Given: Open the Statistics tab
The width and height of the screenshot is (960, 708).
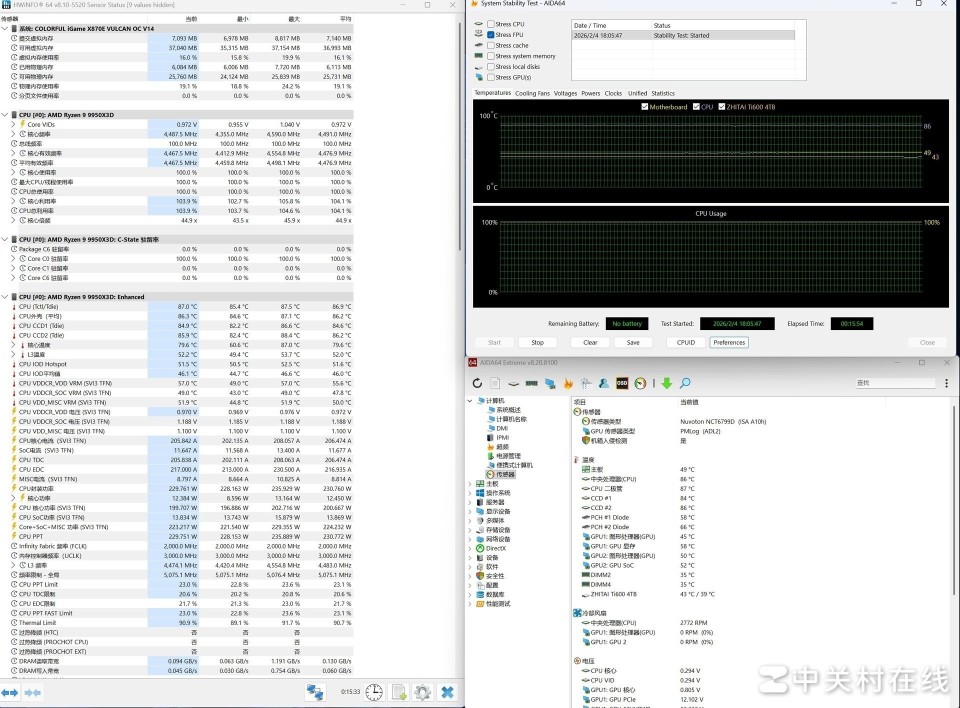Looking at the screenshot, I should pos(663,93).
